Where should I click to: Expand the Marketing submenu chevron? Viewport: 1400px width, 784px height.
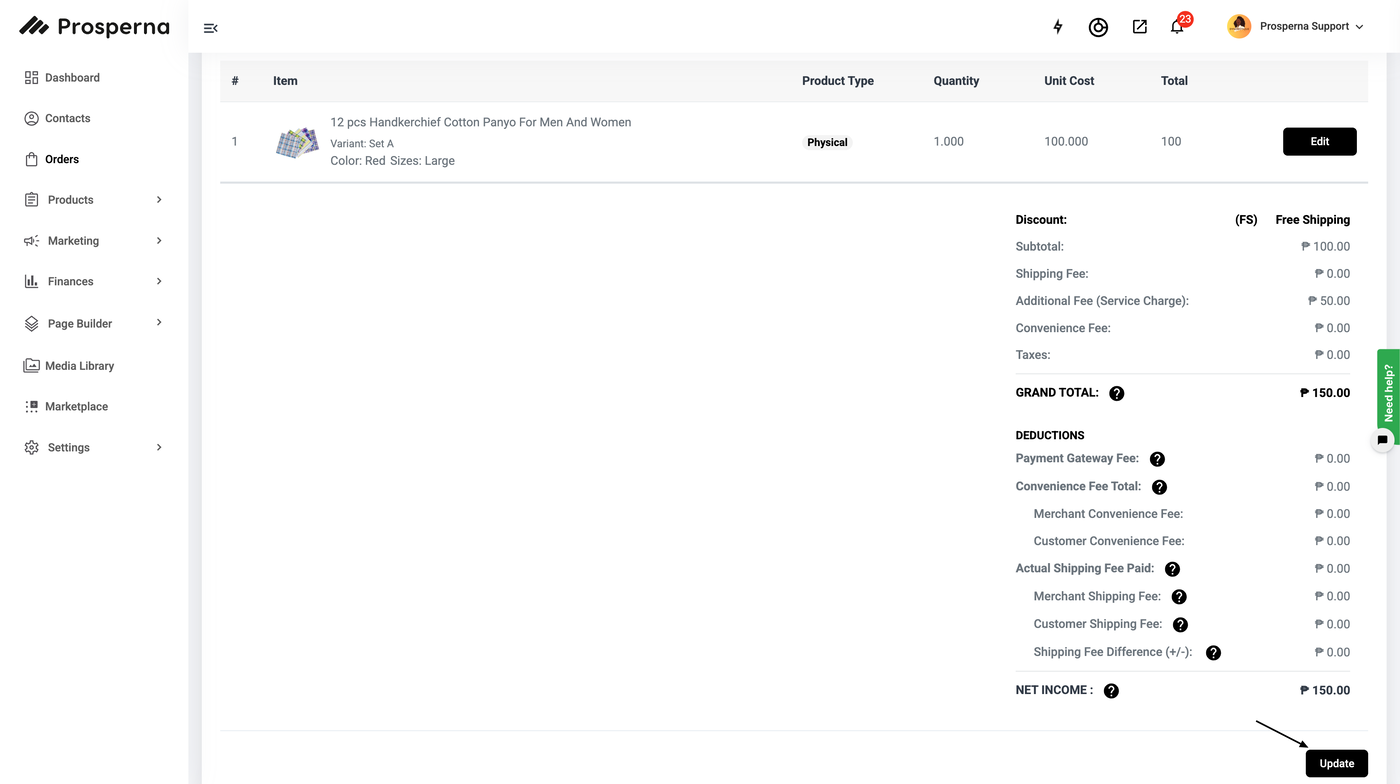click(x=159, y=241)
